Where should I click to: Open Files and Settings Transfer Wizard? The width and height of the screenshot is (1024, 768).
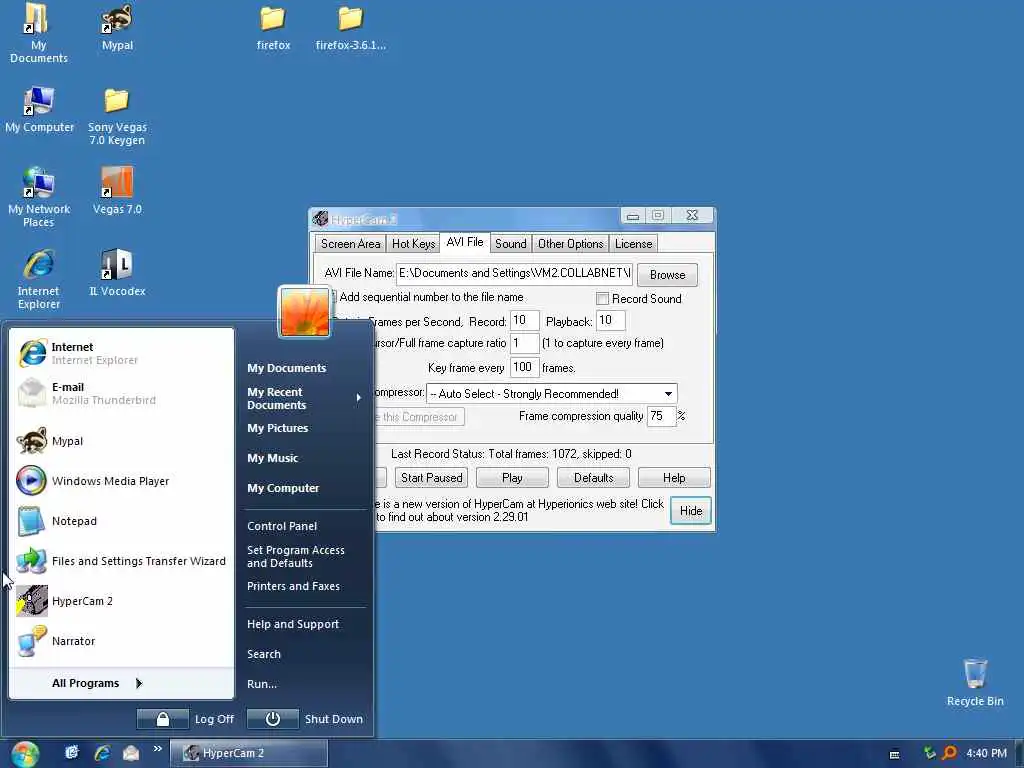(x=121, y=561)
